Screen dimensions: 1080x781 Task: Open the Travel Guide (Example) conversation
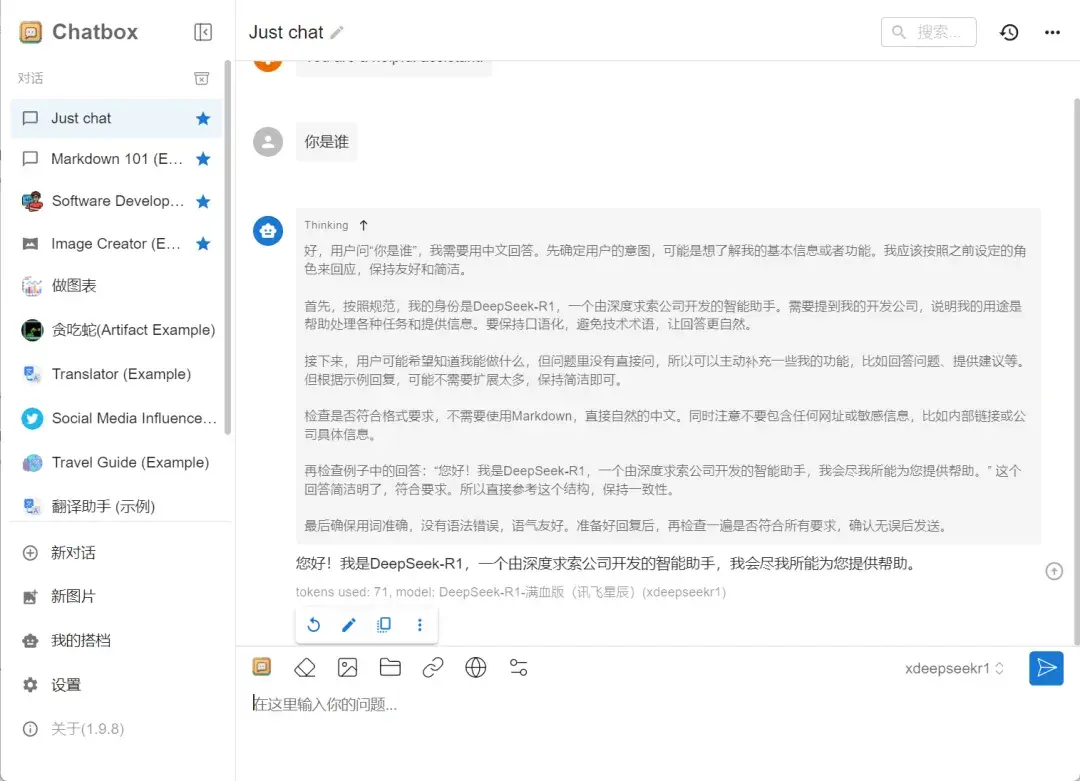(116, 462)
